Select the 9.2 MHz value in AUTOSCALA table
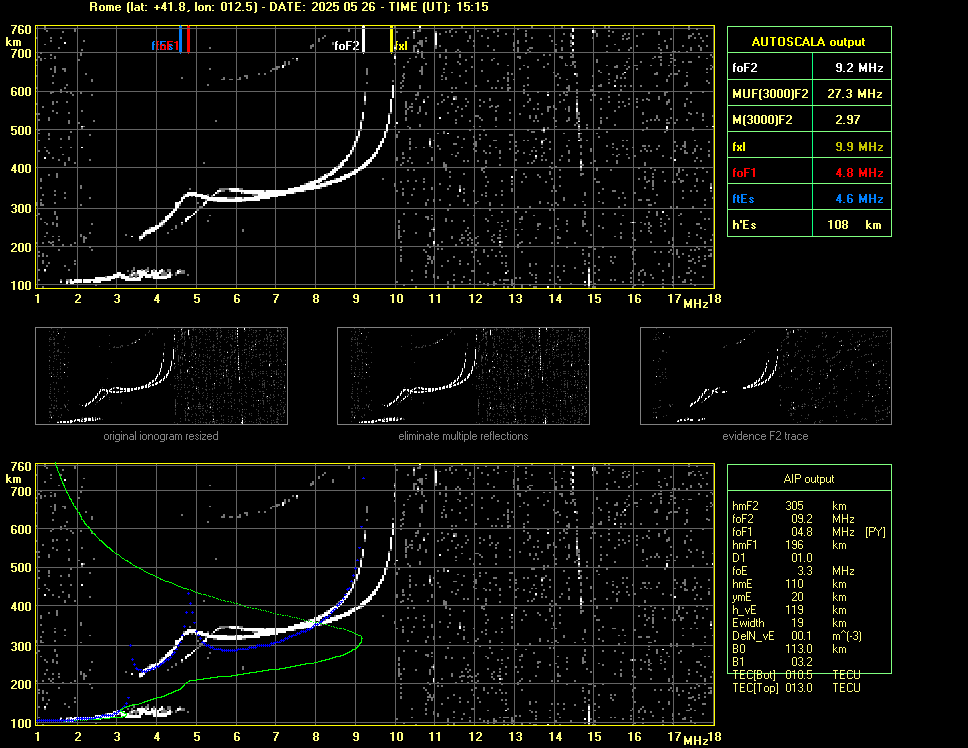The image size is (968, 748). tap(859, 68)
